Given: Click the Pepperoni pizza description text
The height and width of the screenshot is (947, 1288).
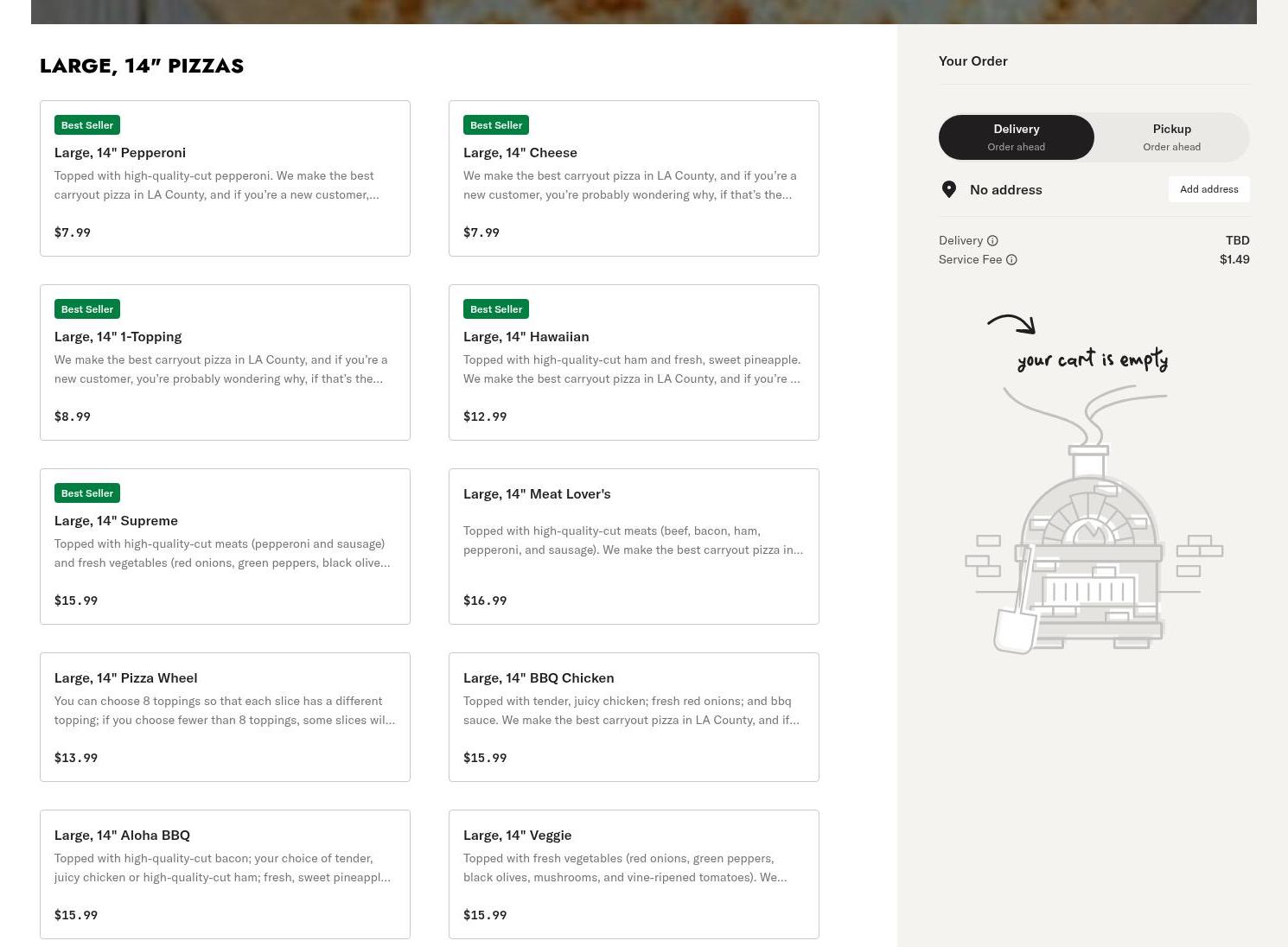Looking at the screenshot, I should (217, 186).
